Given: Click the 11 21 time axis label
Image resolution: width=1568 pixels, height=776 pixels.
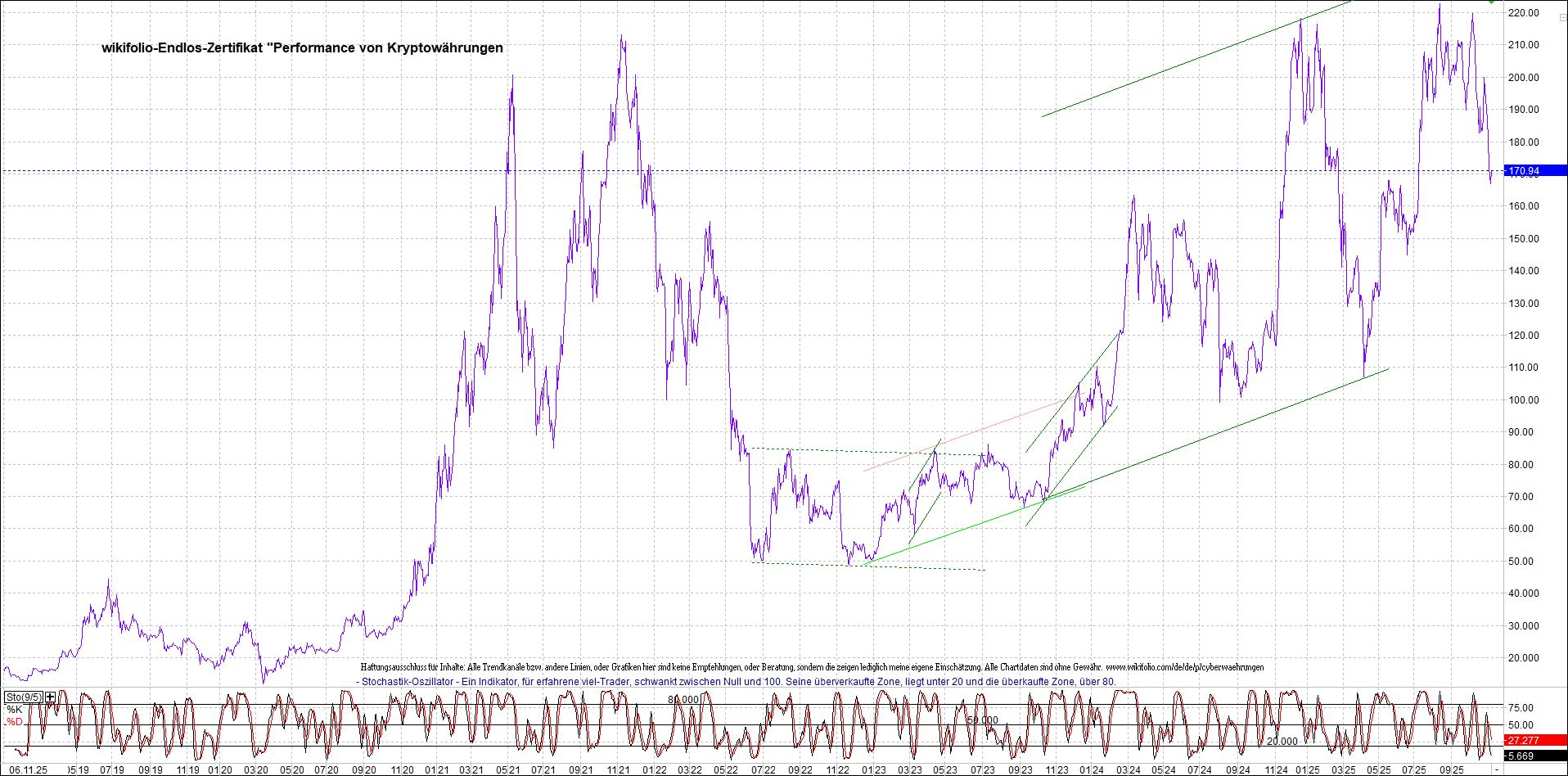Looking at the screenshot, I should click(x=618, y=770).
